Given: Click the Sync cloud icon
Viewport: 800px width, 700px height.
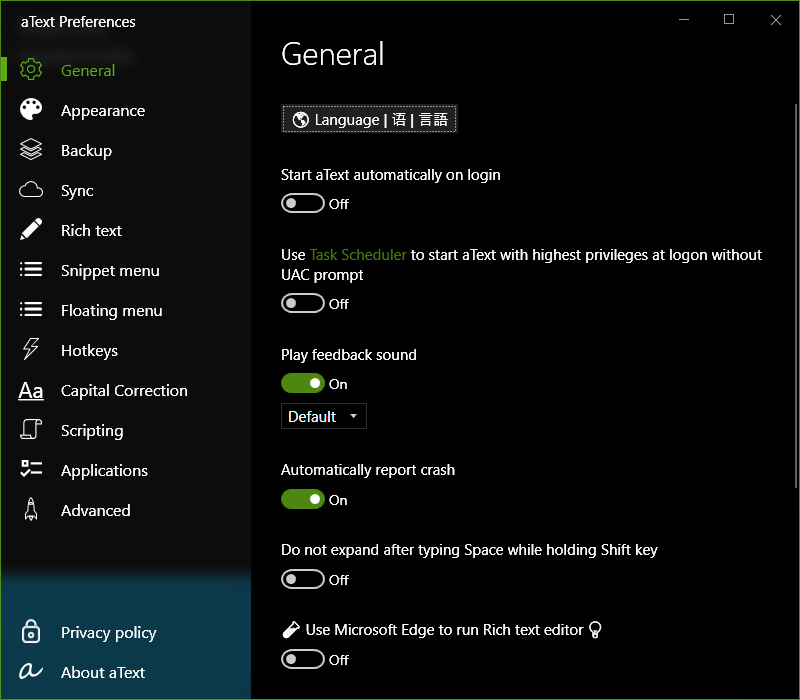Looking at the screenshot, I should point(31,190).
